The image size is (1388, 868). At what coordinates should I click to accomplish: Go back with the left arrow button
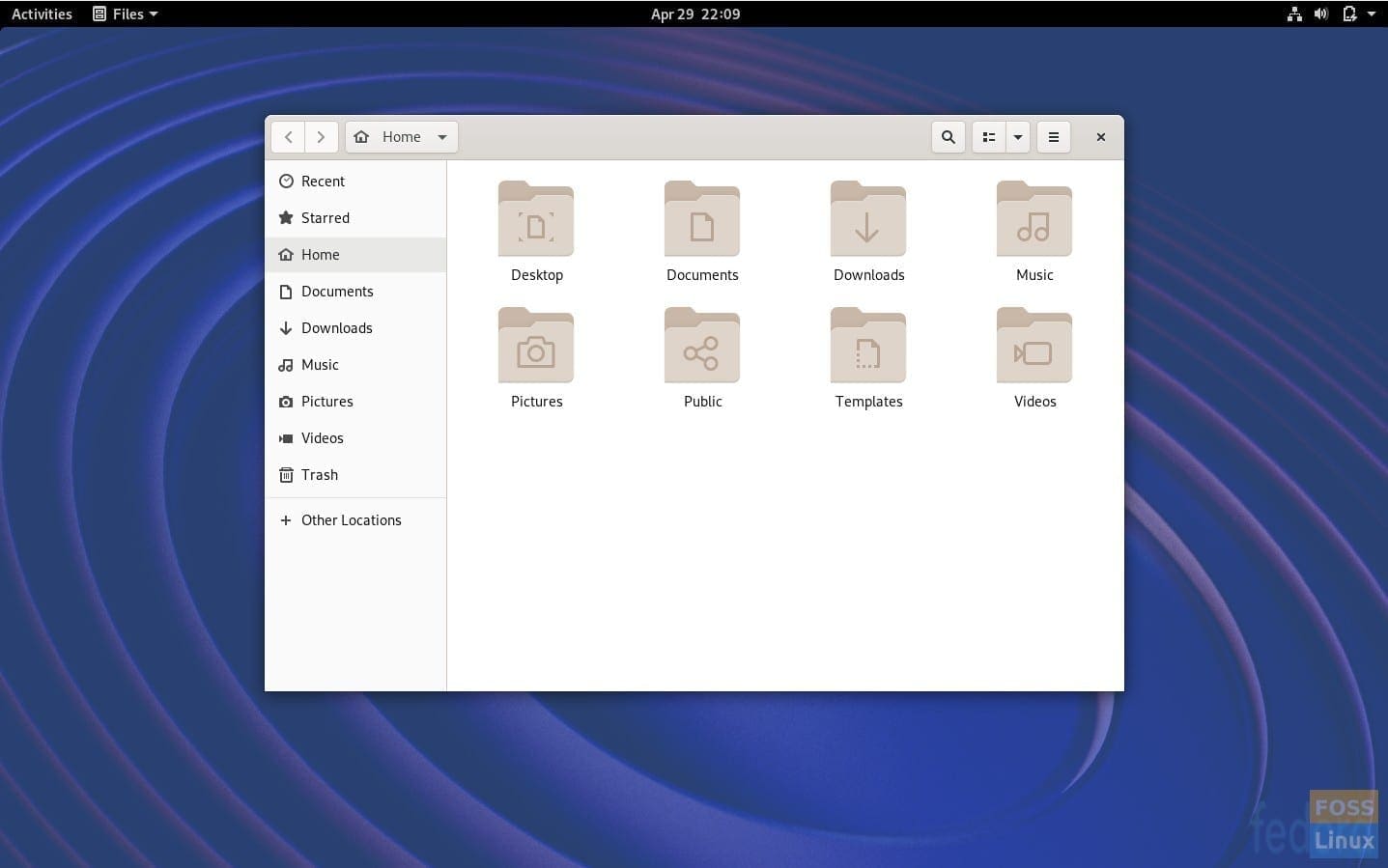click(288, 137)
